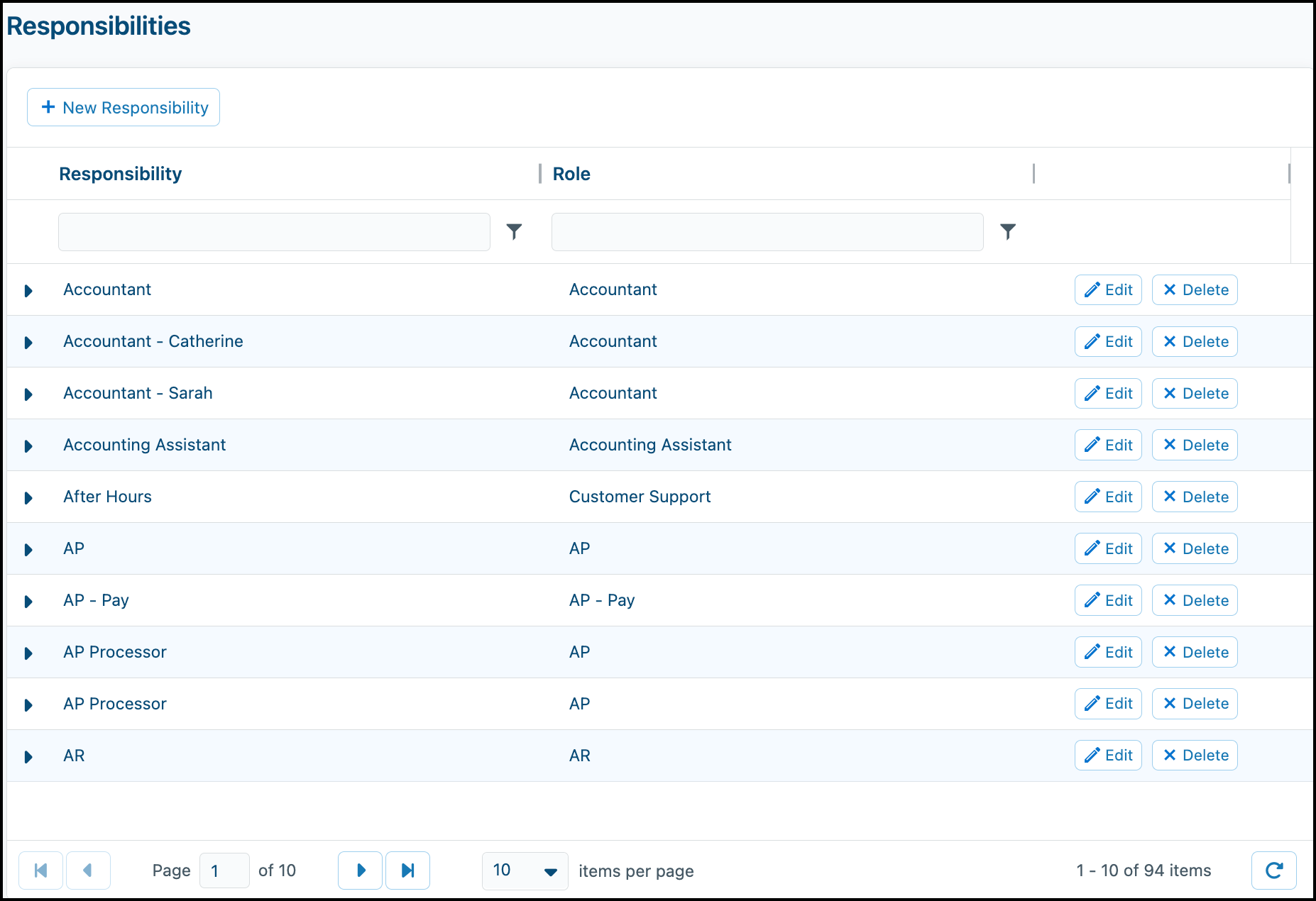Viewport: 1316px width, 901px height.
Task: Open filter options for the Role column
Action: click(x=1009, y=231)
